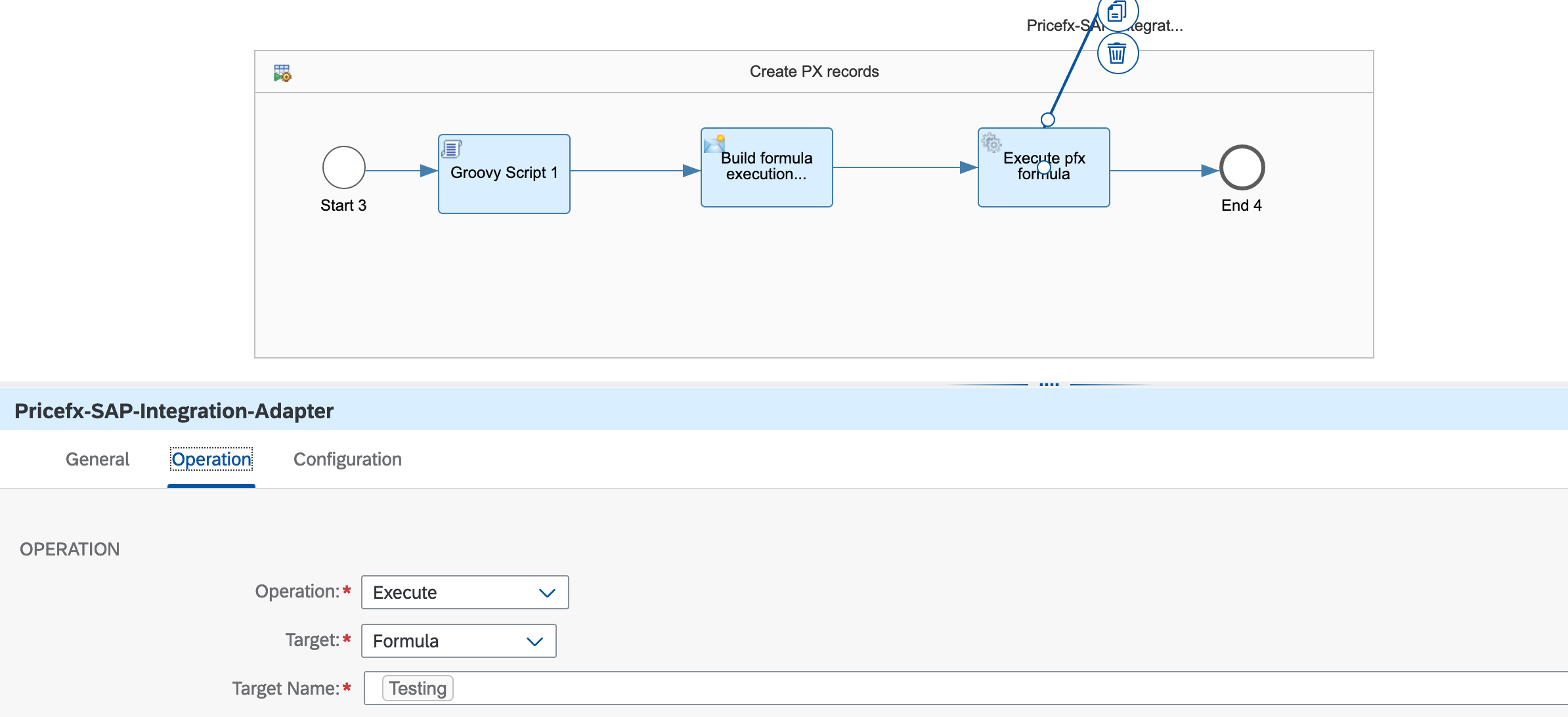1568x717 pixels.
Task: Click the envelope icon on Build formula step
Action: (x=714, y=143)
